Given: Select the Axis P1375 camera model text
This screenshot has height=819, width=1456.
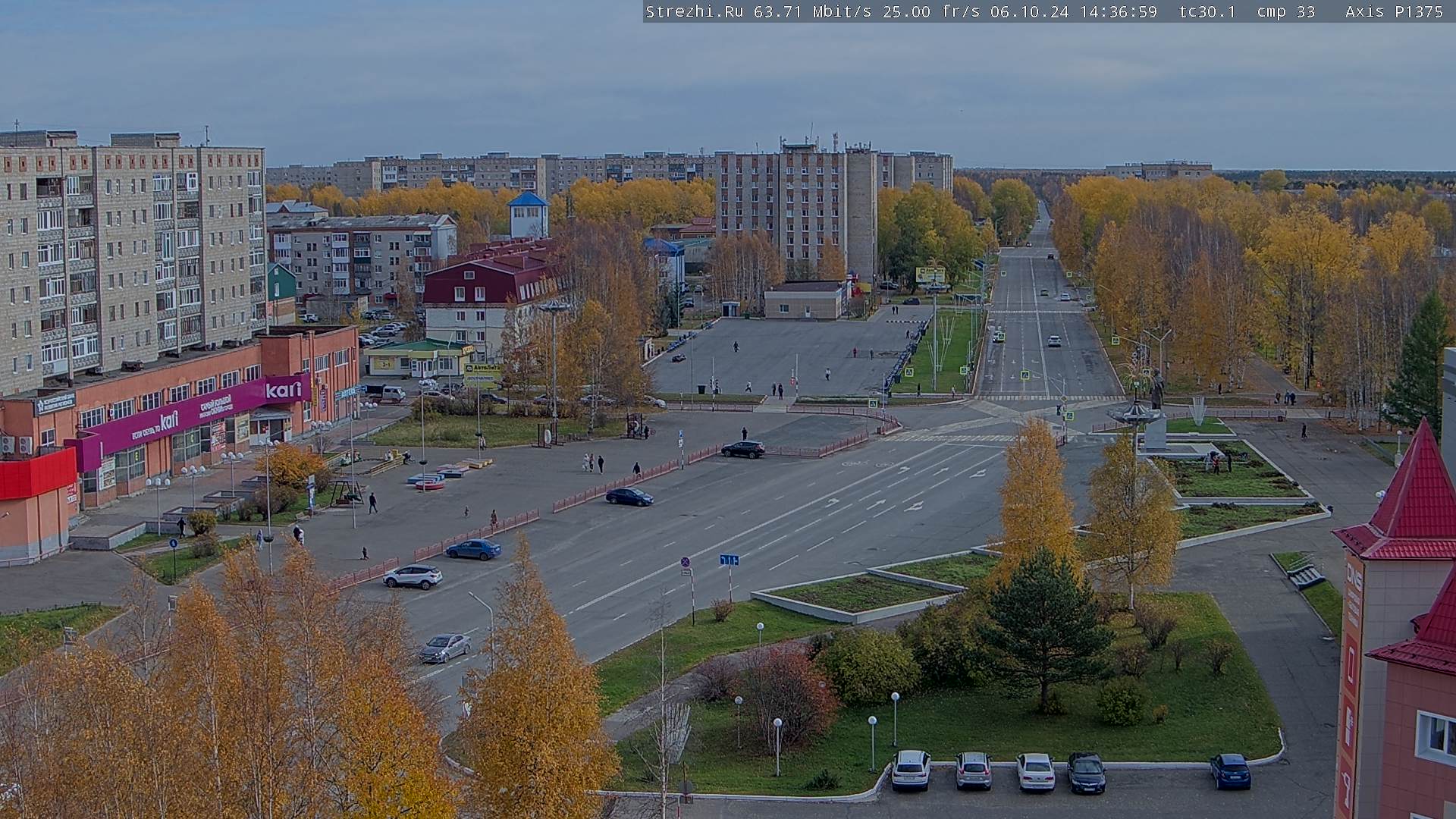Looking at the screenshot, I should [1395, 11].
